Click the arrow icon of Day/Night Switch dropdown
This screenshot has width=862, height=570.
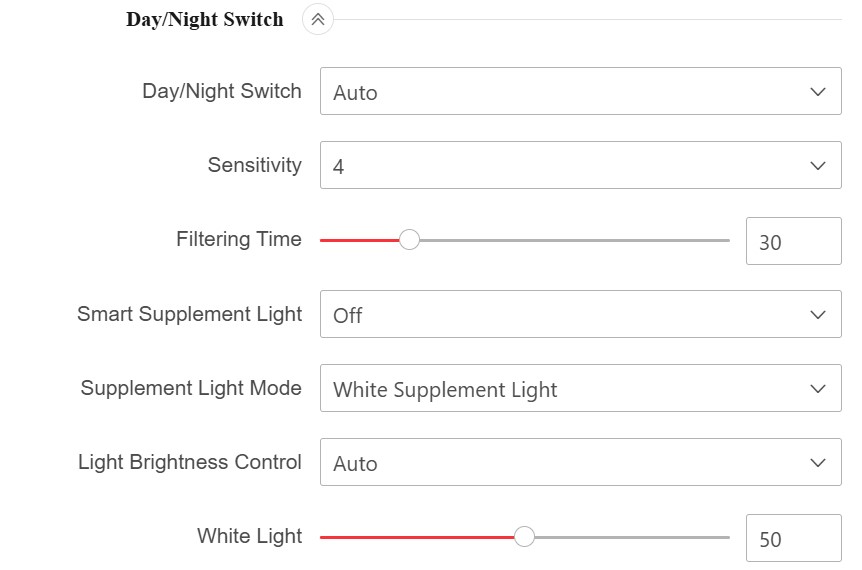click(x=818, y=92)
